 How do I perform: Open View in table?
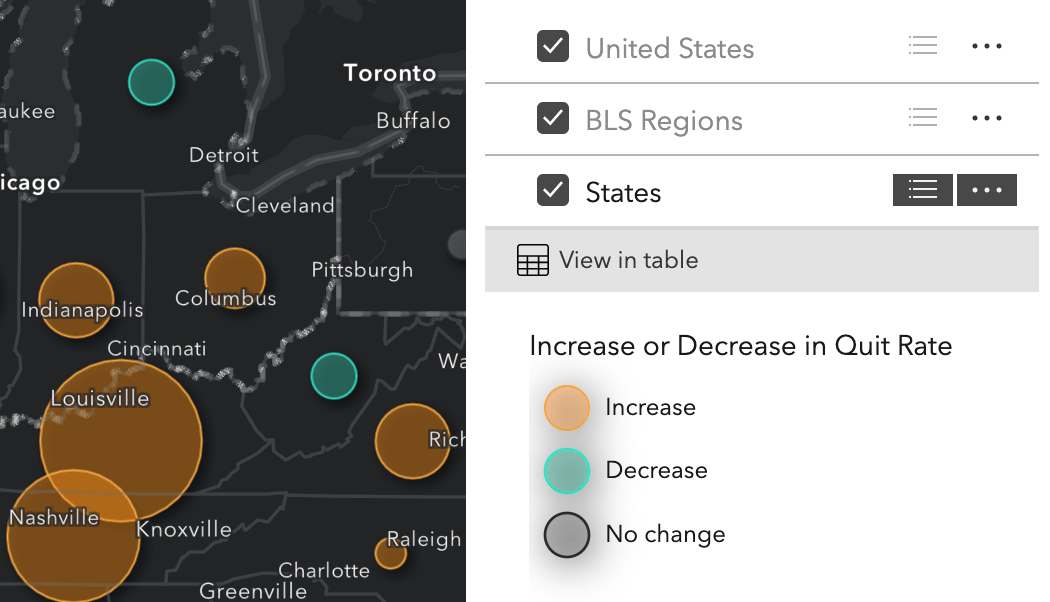pyautogui.click(x=628, y=260)
